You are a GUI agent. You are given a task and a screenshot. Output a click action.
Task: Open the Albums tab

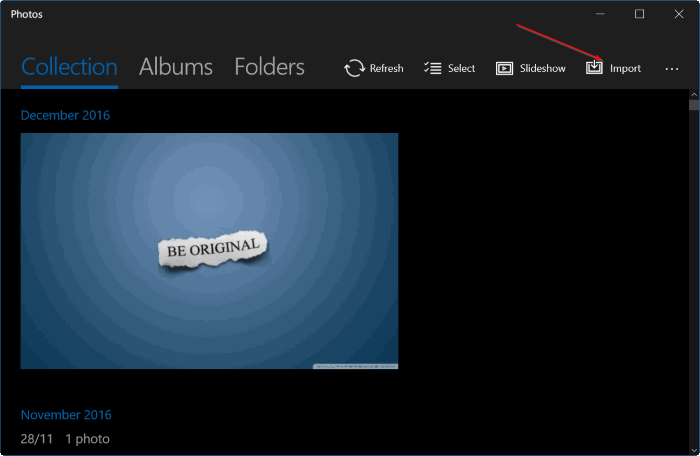(176, 67)
